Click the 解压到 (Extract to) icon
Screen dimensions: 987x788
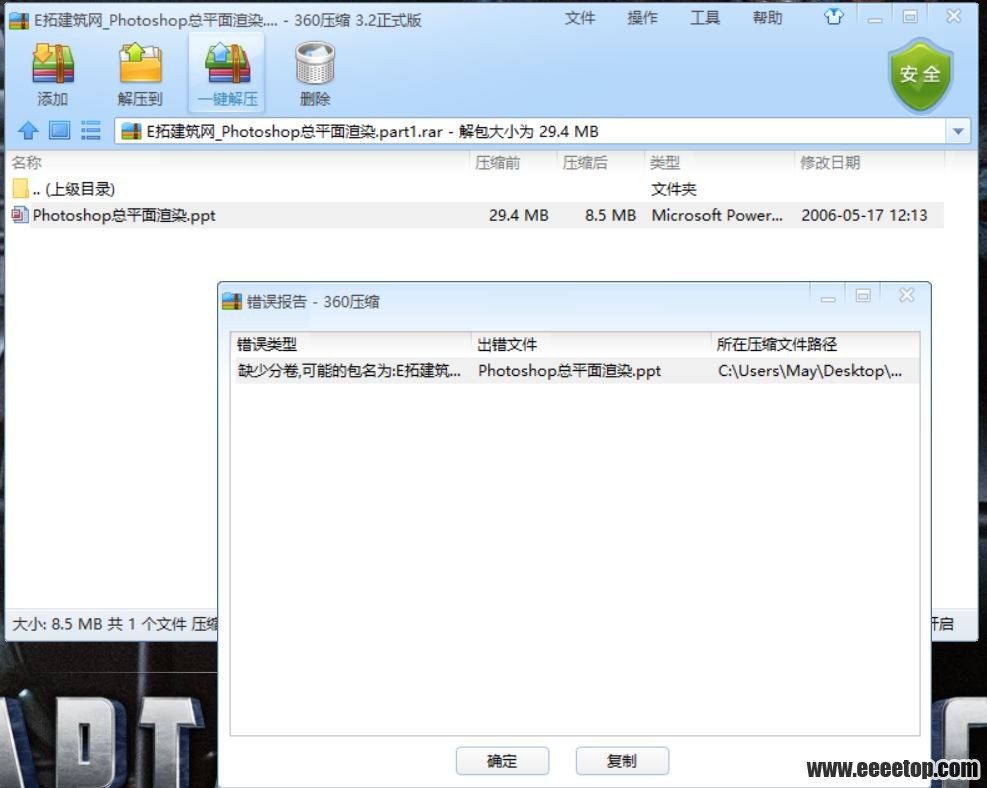pyautogui.click(x=140, y=64)
